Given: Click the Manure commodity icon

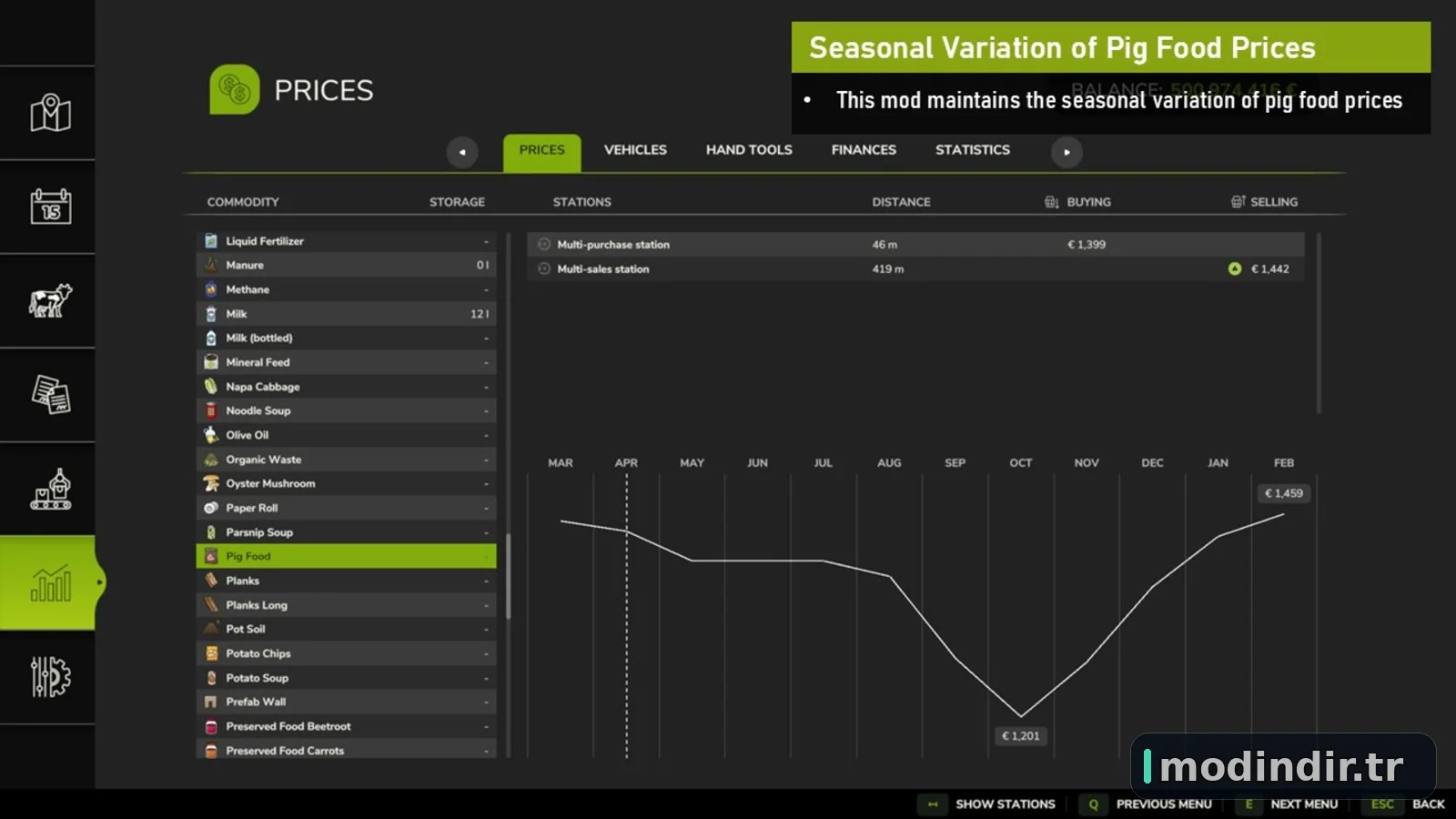Looking at the screenshot, I should 211,265.
